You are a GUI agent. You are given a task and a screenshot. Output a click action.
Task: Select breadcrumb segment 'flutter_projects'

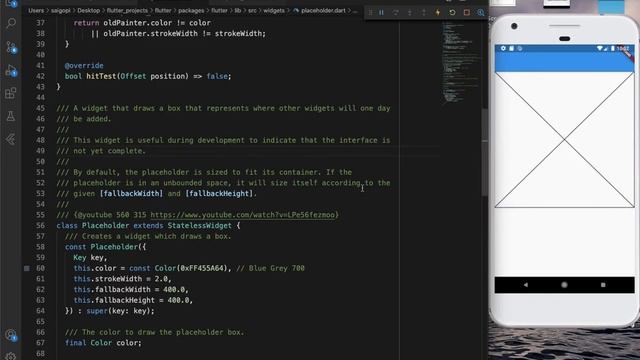pyautogui.click(x=127, y=11)
